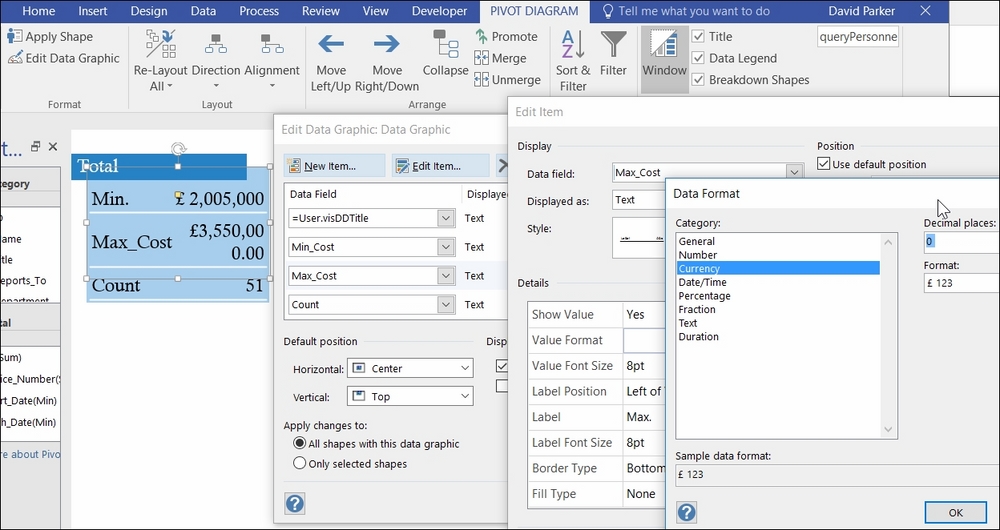This screenshot has height=530, width=1000.
Task: Click the Collapse icon
Action: pos(446,43)
